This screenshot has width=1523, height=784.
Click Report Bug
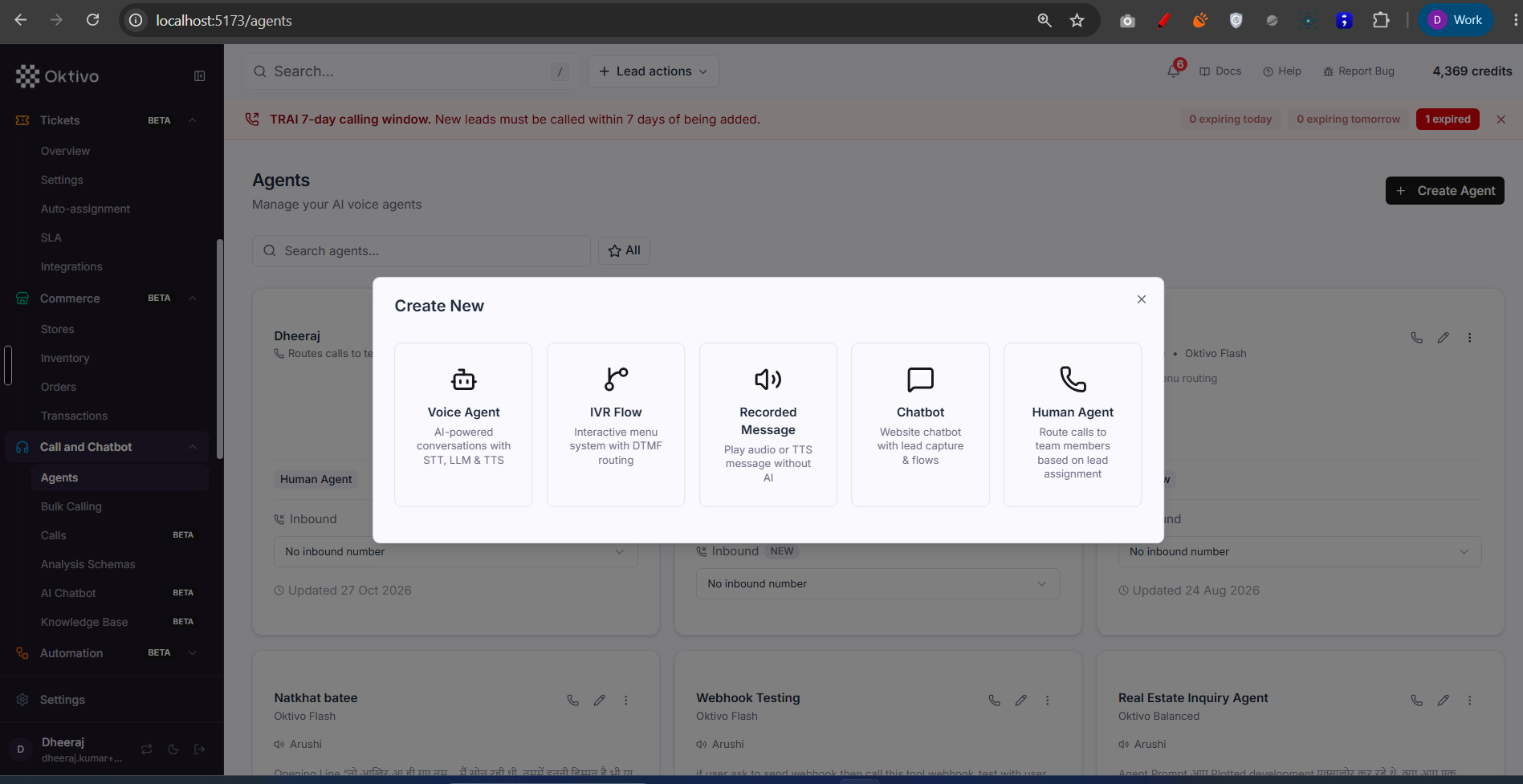point(1358,71)
